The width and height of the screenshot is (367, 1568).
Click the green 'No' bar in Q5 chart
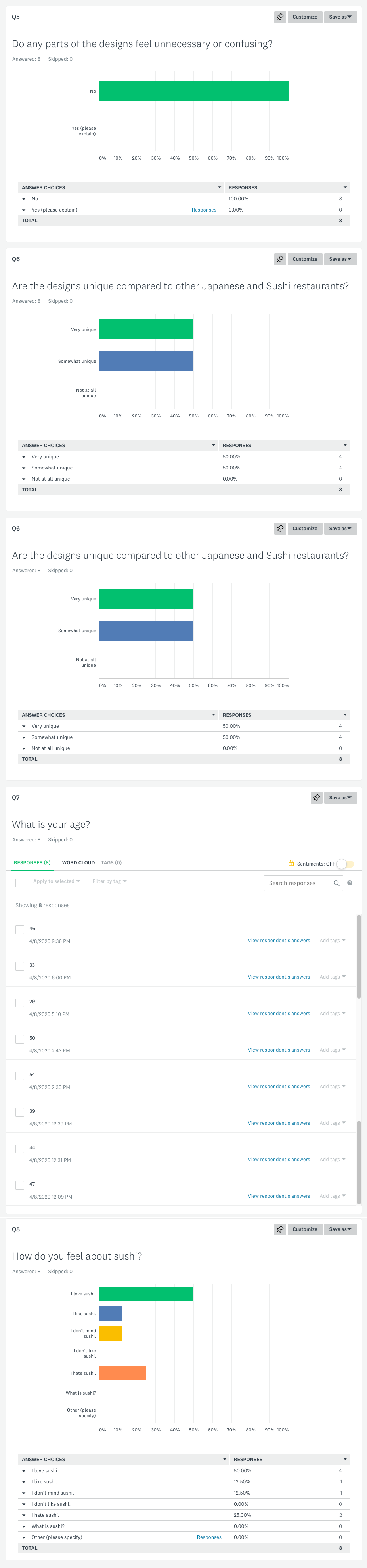pyautogui.click(x=194, y=91)
